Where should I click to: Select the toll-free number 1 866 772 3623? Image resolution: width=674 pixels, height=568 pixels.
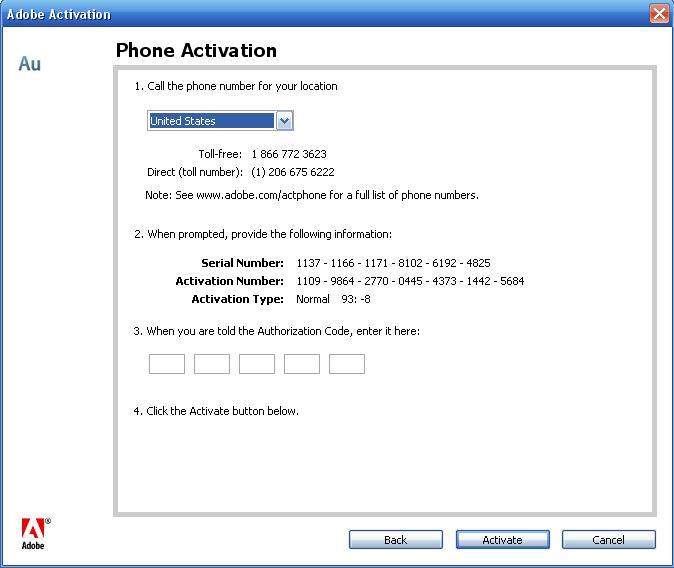pyautogui.click(x=289, y=154)
